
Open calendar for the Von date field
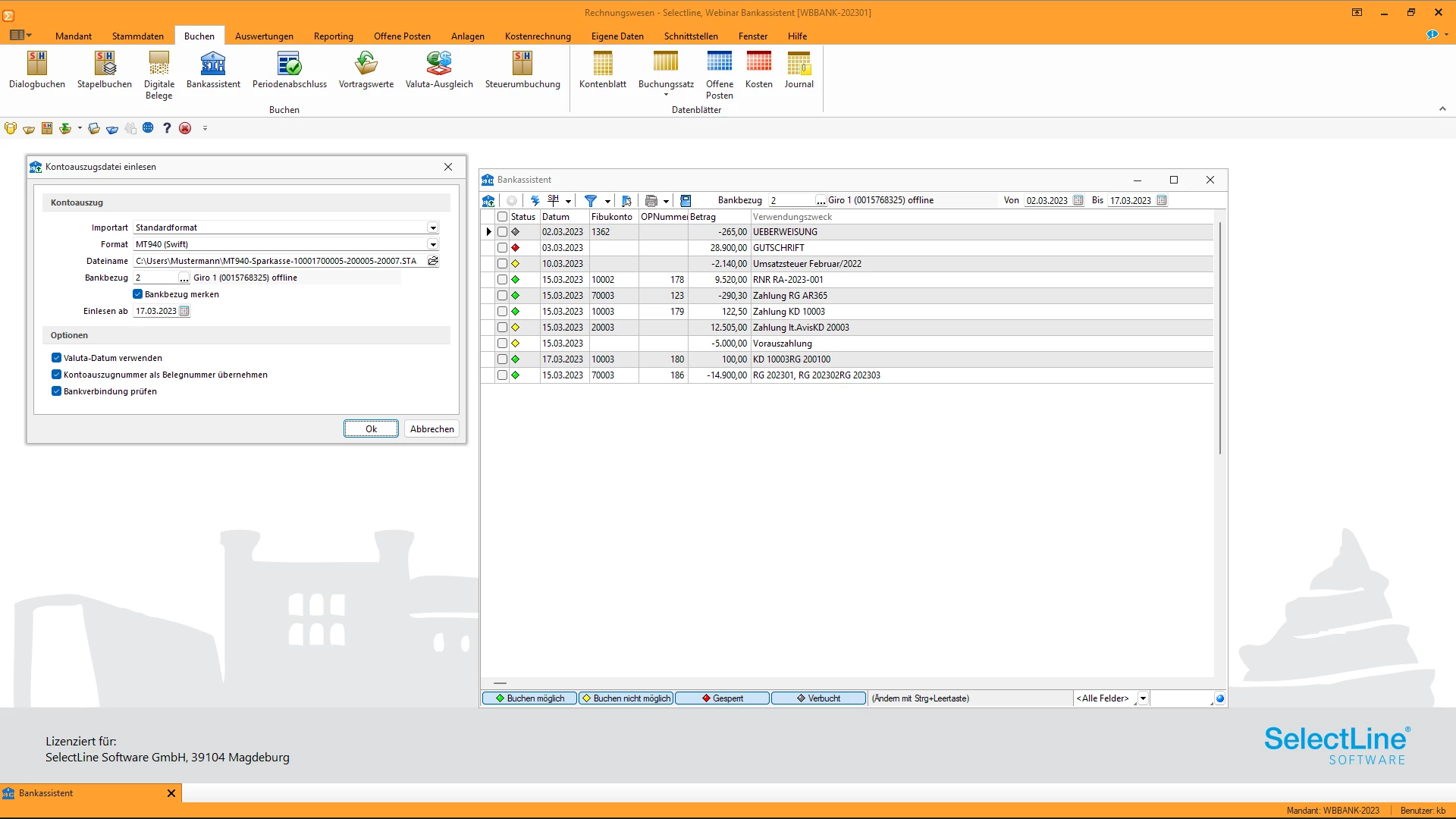coord(1078,201)
